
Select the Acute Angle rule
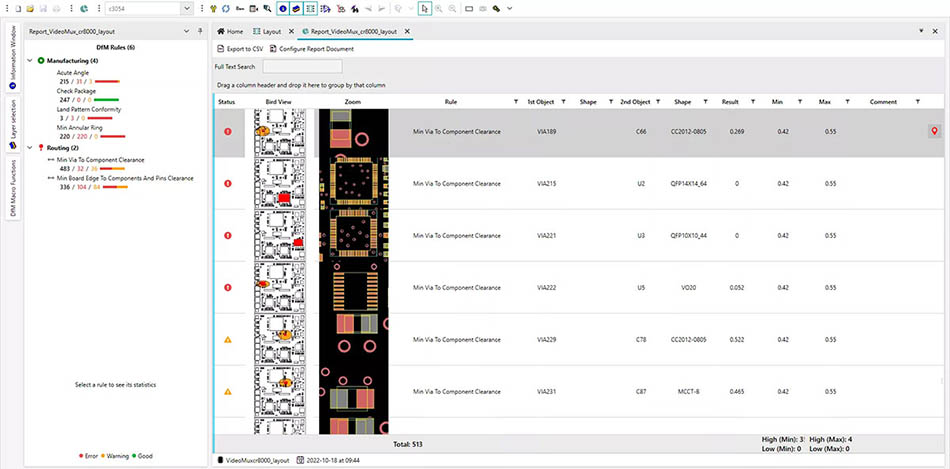click(x=73, y=73)
